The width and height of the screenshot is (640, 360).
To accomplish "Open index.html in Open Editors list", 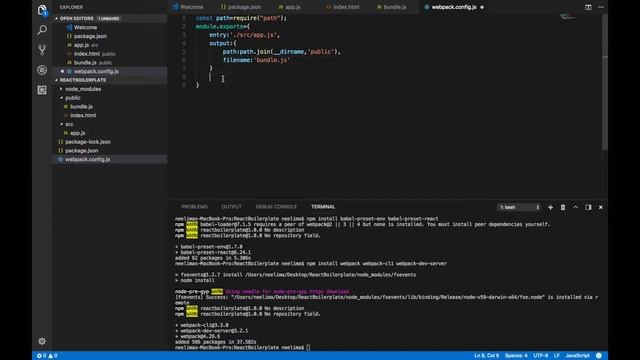I will coord(87,54).
